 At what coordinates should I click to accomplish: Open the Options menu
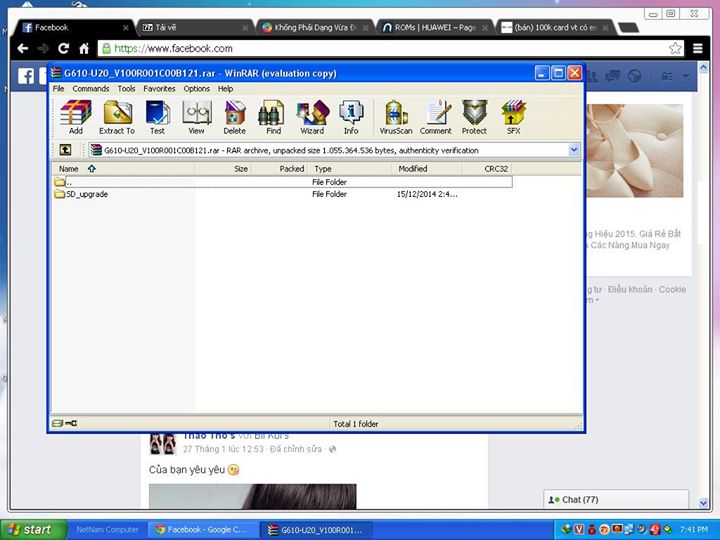pyautogui.click(x=196, y=89)
